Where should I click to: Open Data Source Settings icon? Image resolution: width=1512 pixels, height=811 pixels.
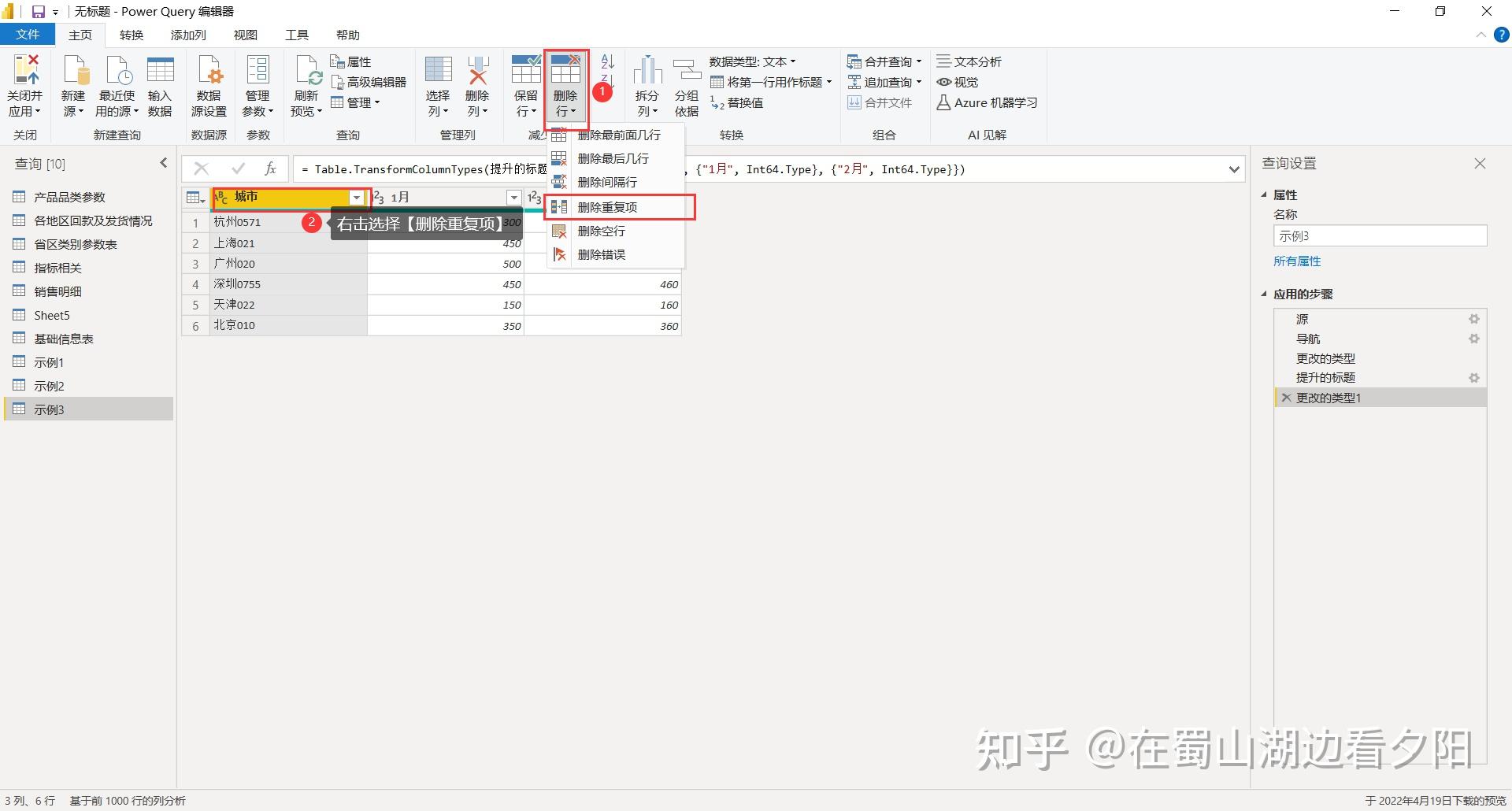[x=209, y=69]
